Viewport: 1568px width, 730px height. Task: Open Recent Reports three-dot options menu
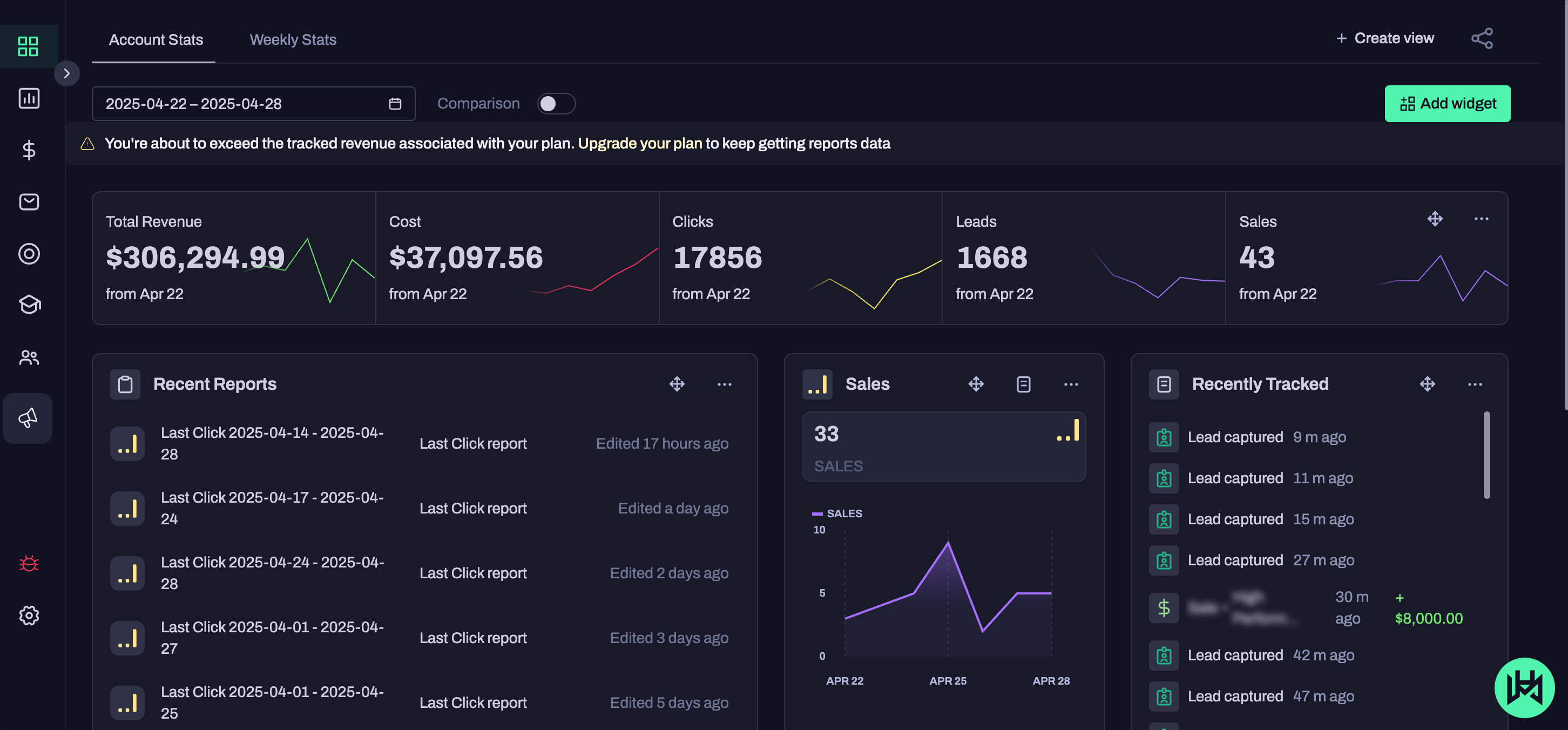tap(724, 384)
